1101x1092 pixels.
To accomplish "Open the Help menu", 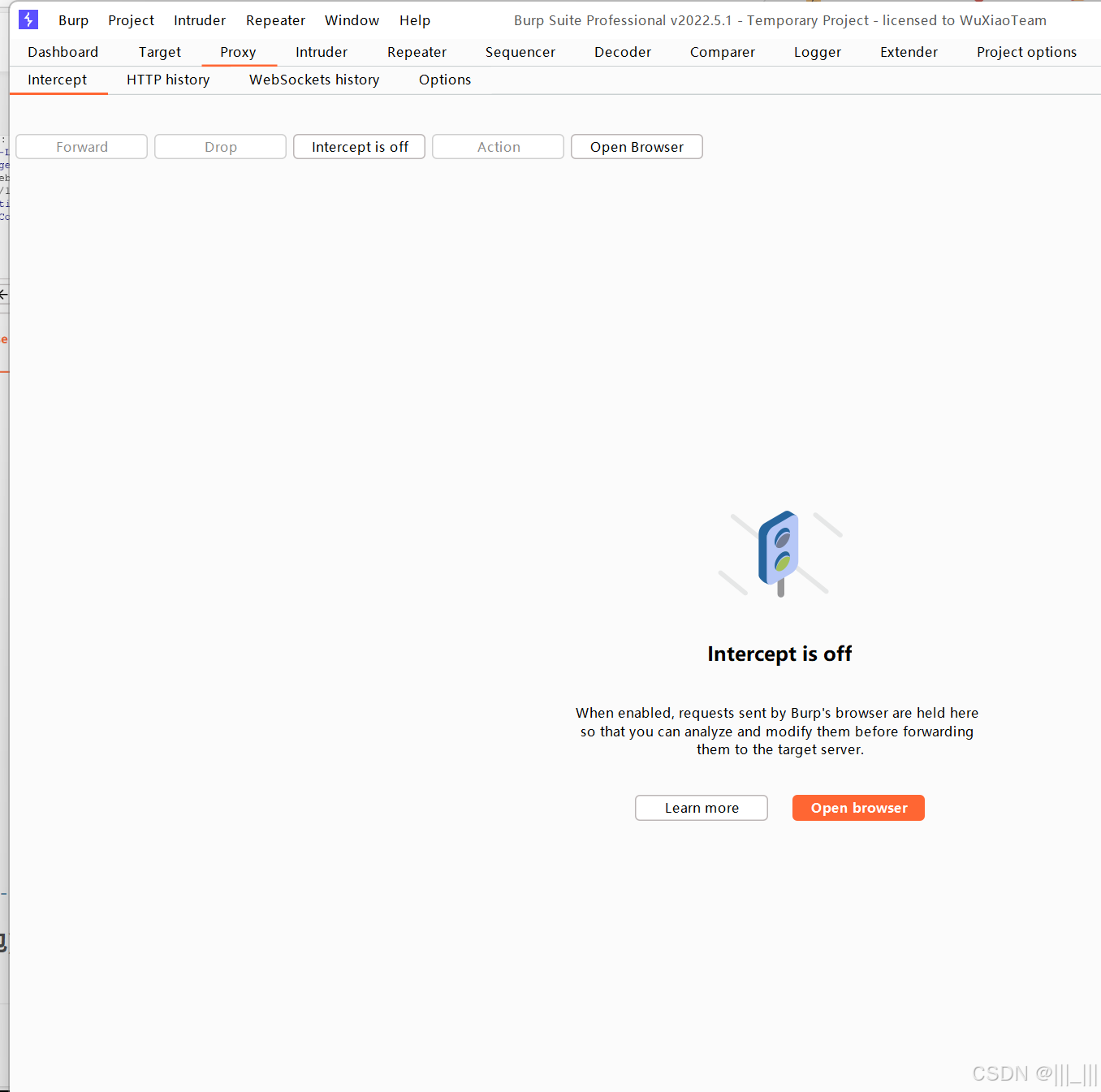I will [x=414, y=20].
